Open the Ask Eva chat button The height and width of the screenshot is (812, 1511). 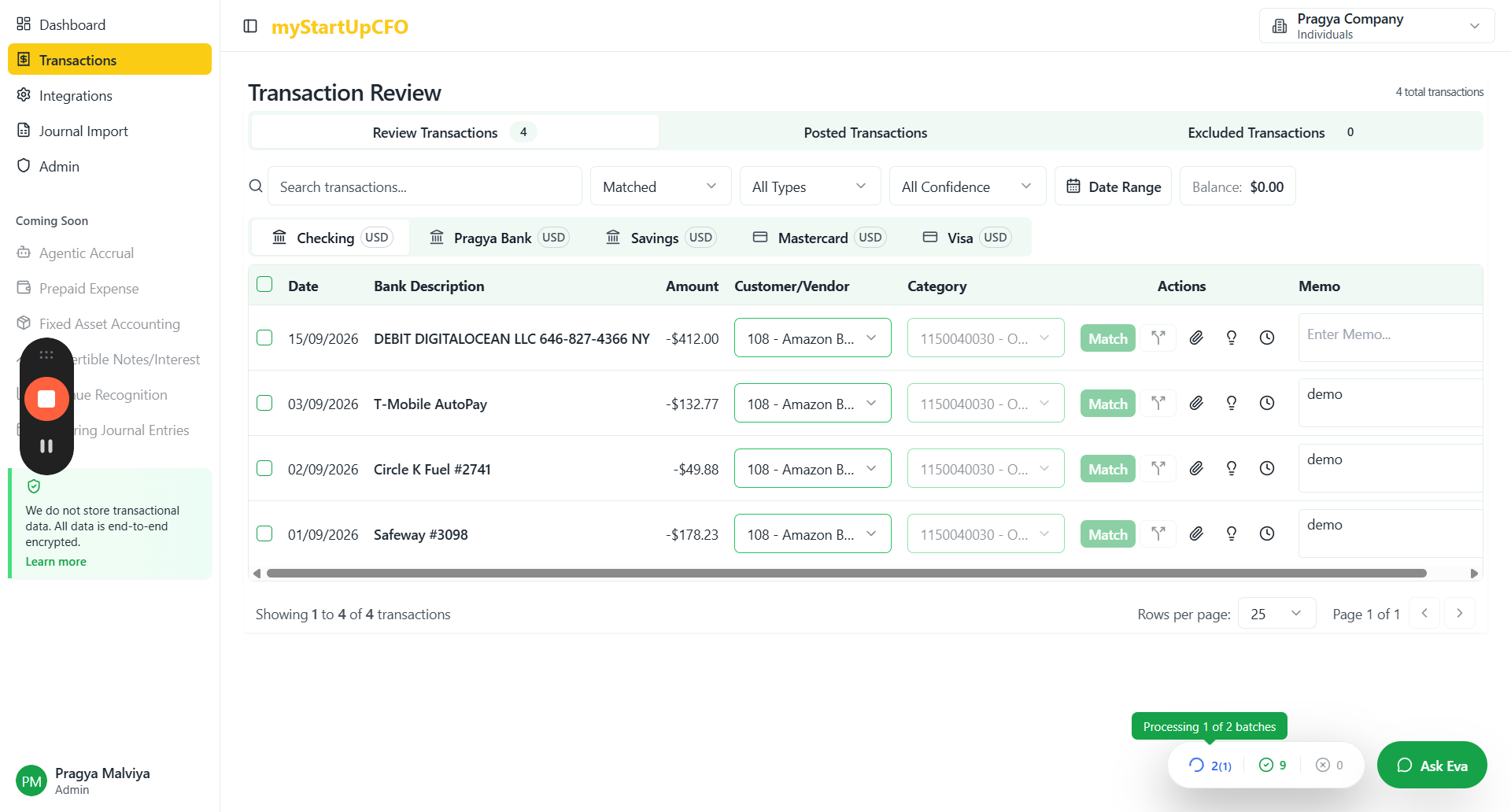tap(1432, 765)
